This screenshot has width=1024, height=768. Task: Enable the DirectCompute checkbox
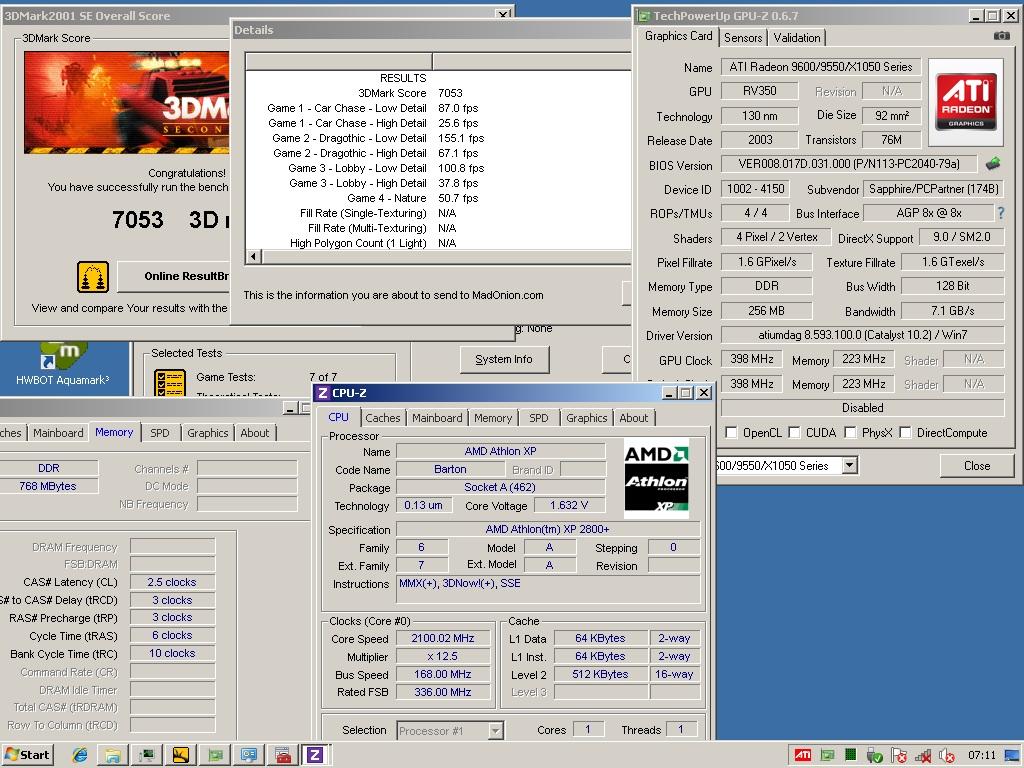905,432
